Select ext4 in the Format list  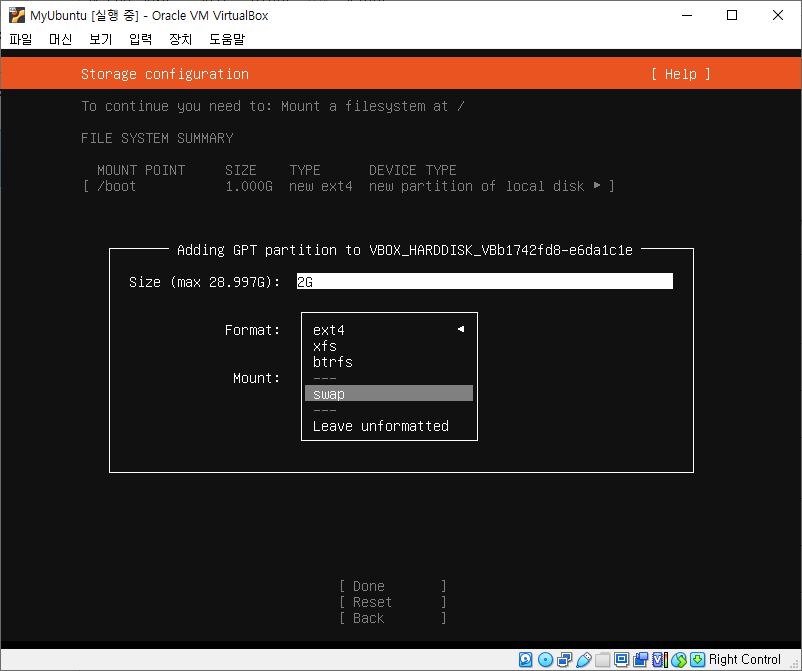389,330
